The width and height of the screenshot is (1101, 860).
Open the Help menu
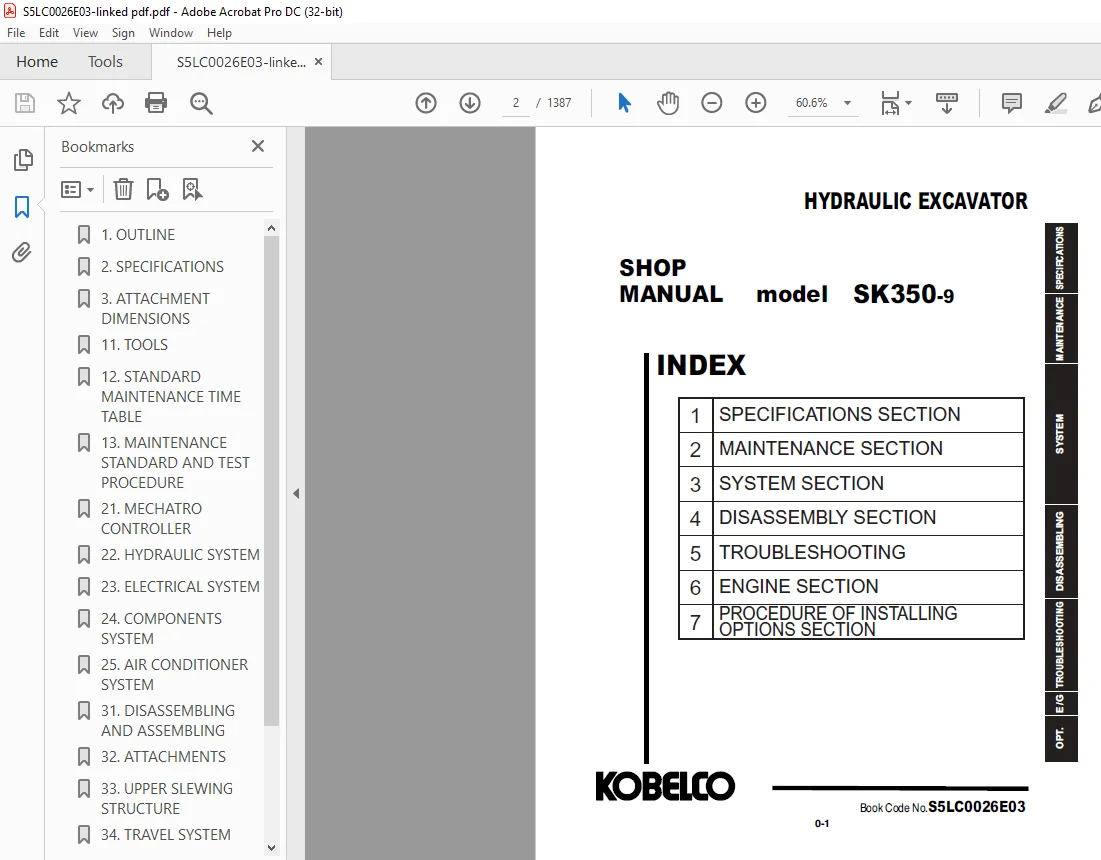pyautogui.click(x=219, y=33)
